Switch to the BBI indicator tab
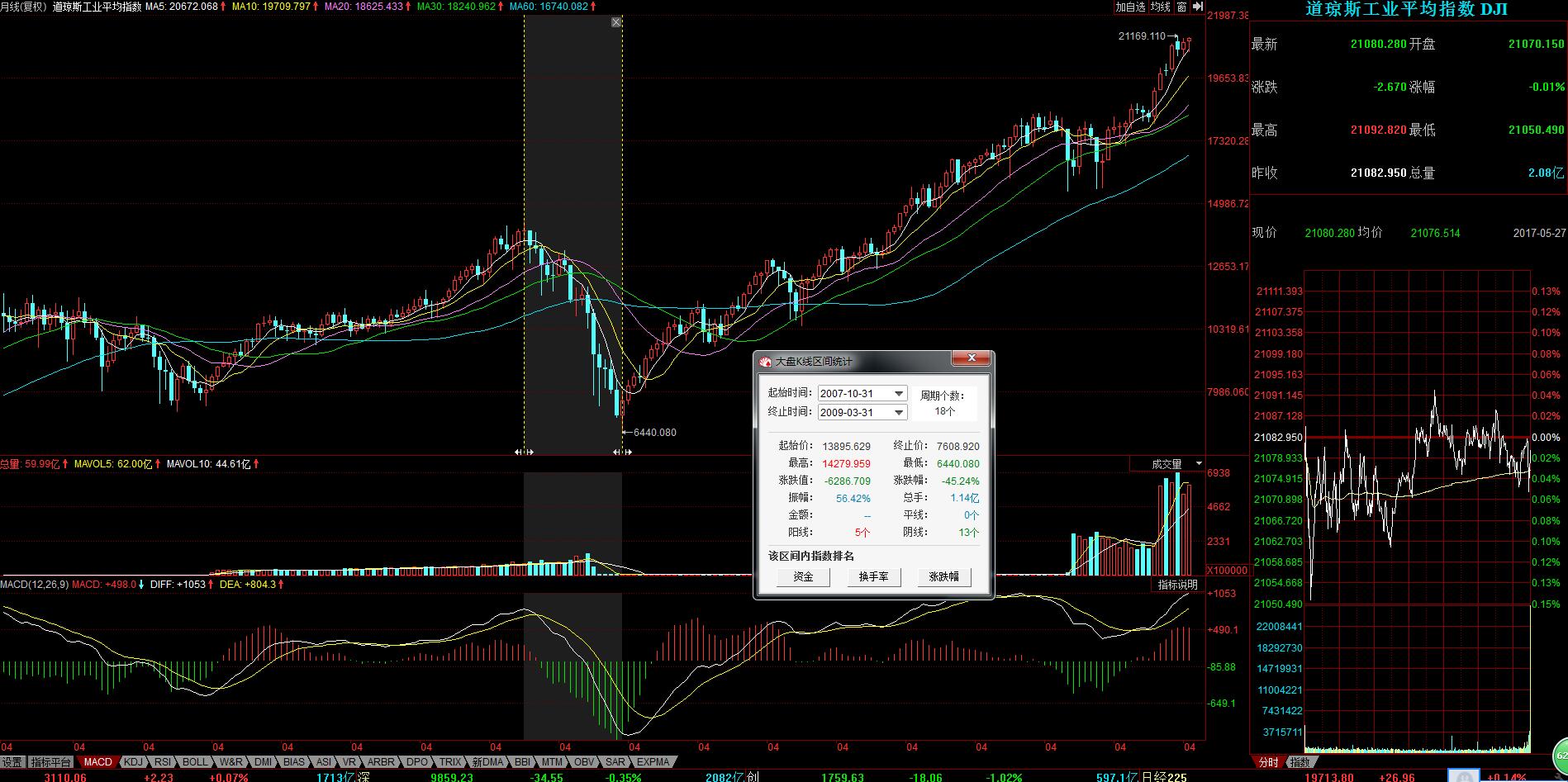The height and width of the screenshot is (782, 1568). (522, 762)
